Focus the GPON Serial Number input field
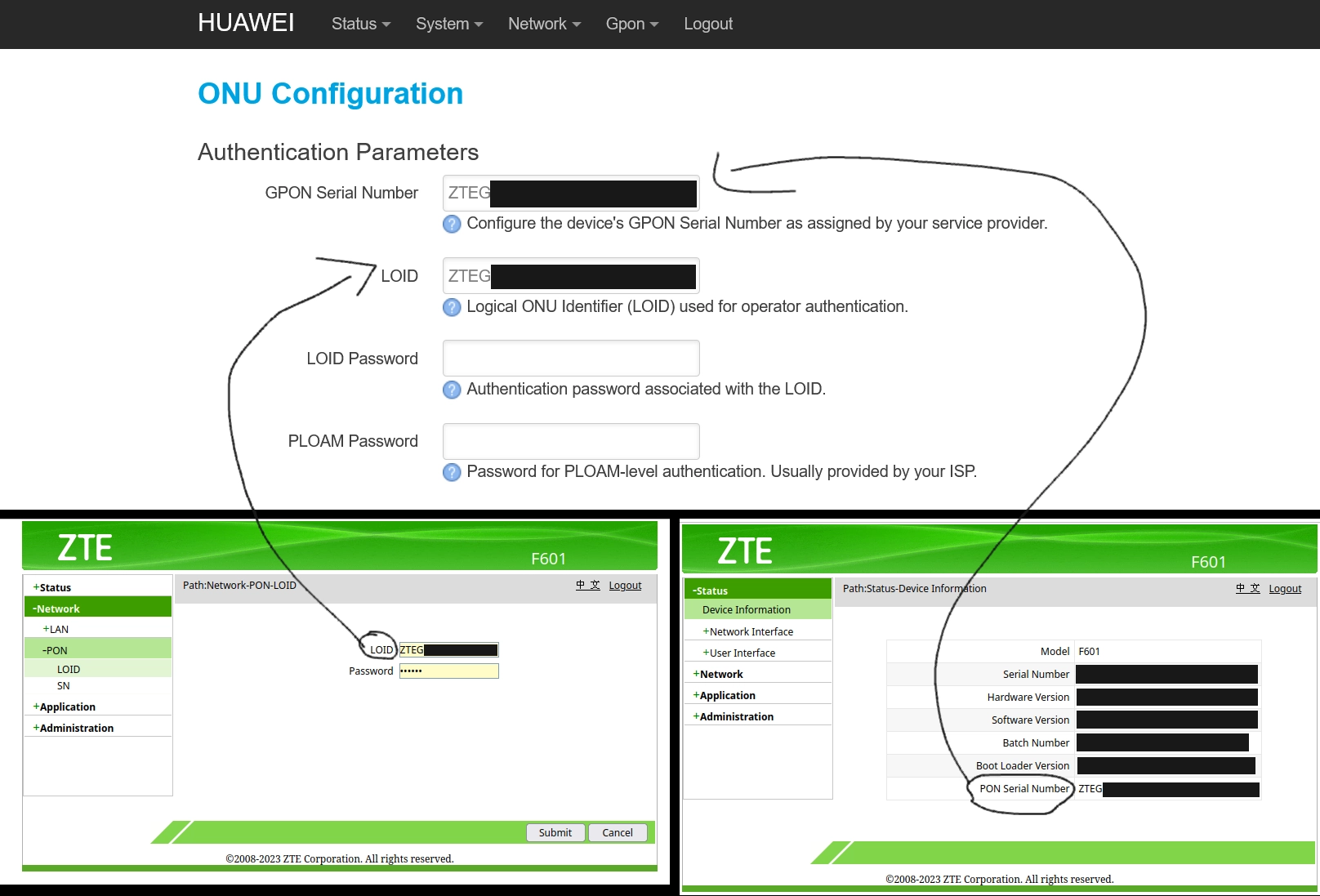Image resolution: width=1320 pixels, height=896 pixels. coord(571,194)
